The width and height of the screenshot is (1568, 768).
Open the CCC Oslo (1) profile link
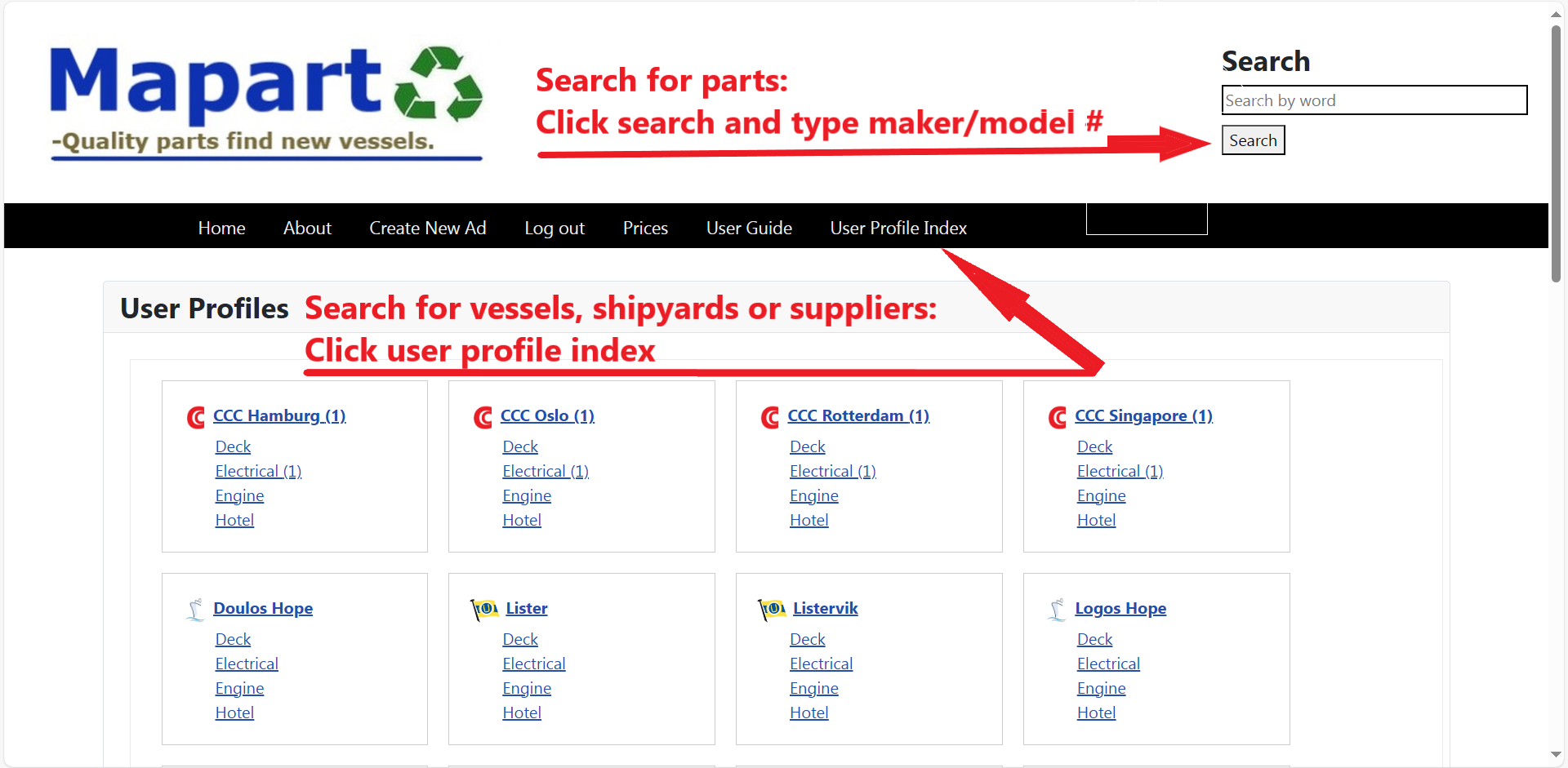pos(547,416)
